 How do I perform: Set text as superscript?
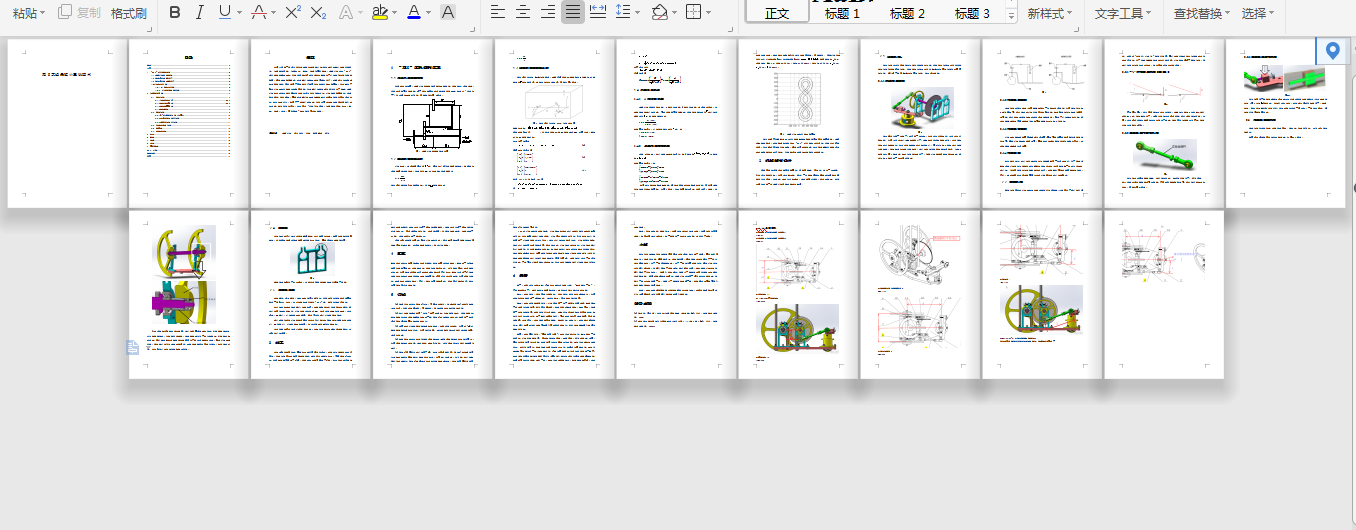(293, 13)
